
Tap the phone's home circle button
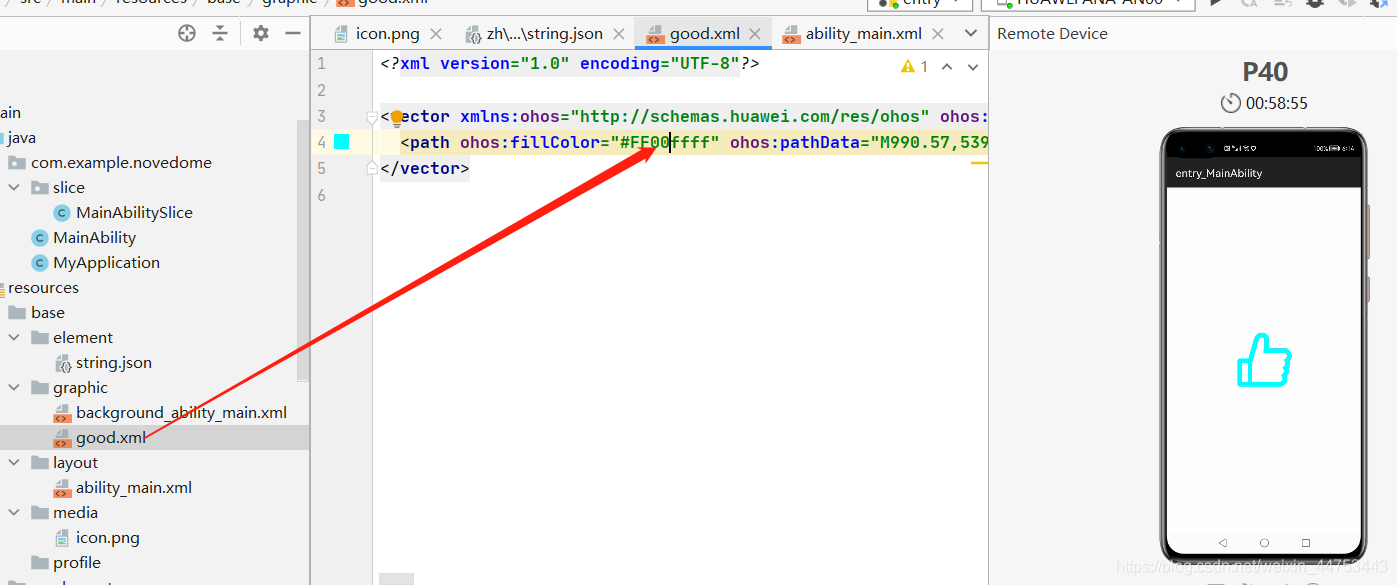tap(1264, 543)
